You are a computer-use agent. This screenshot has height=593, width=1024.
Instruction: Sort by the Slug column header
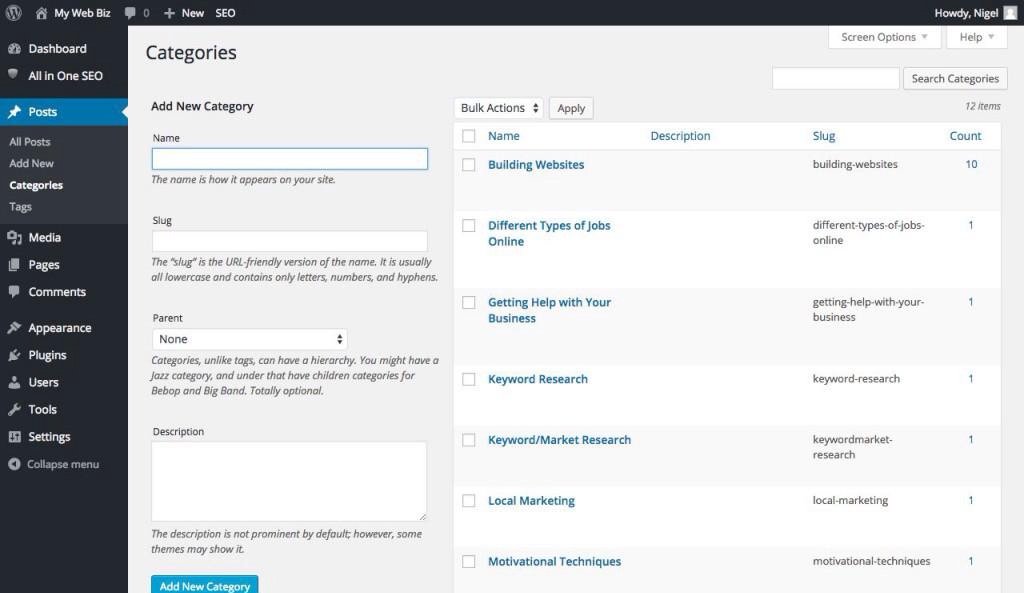pos(824,136)
